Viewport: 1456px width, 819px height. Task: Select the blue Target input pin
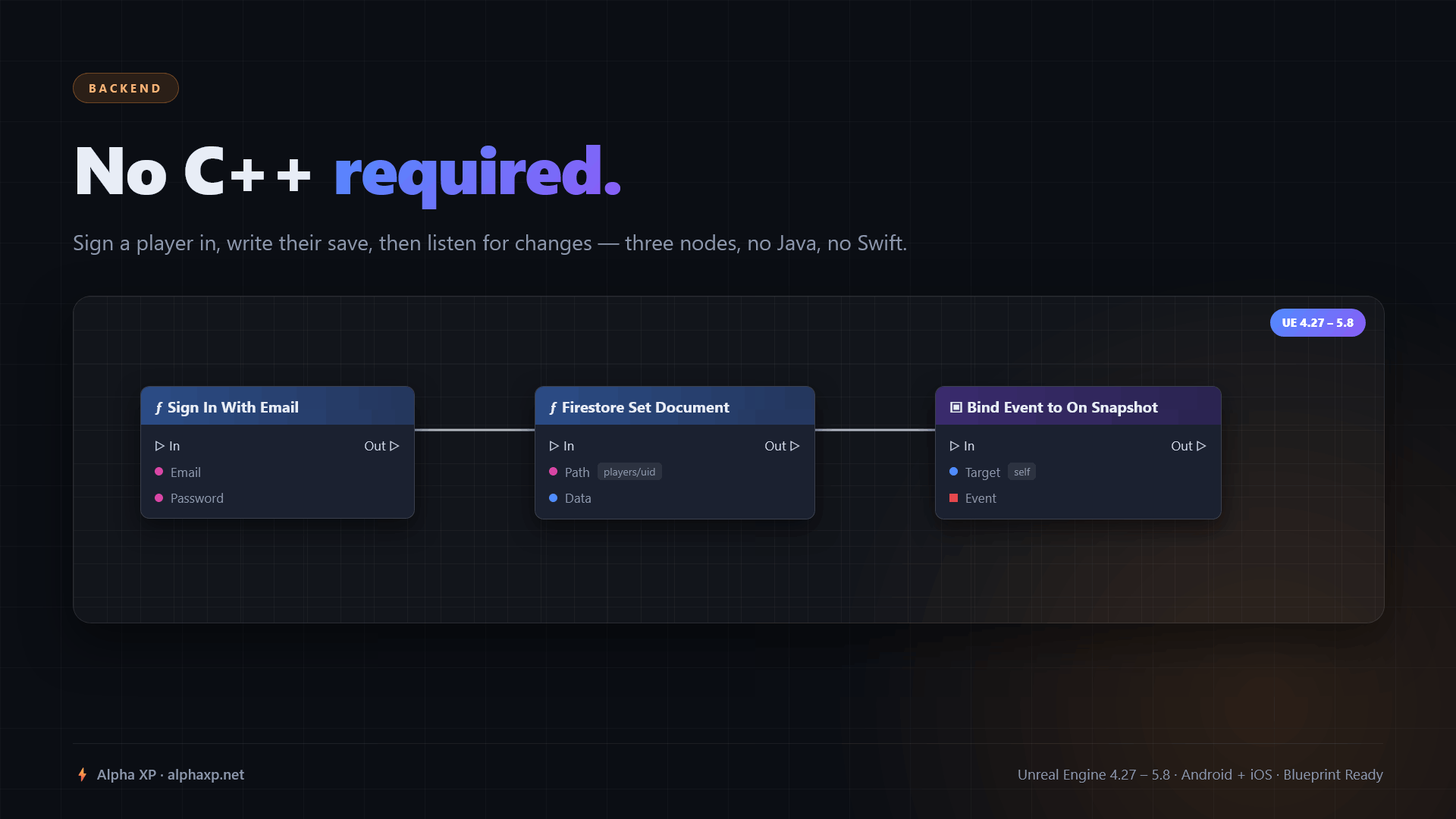pos(954,472)
